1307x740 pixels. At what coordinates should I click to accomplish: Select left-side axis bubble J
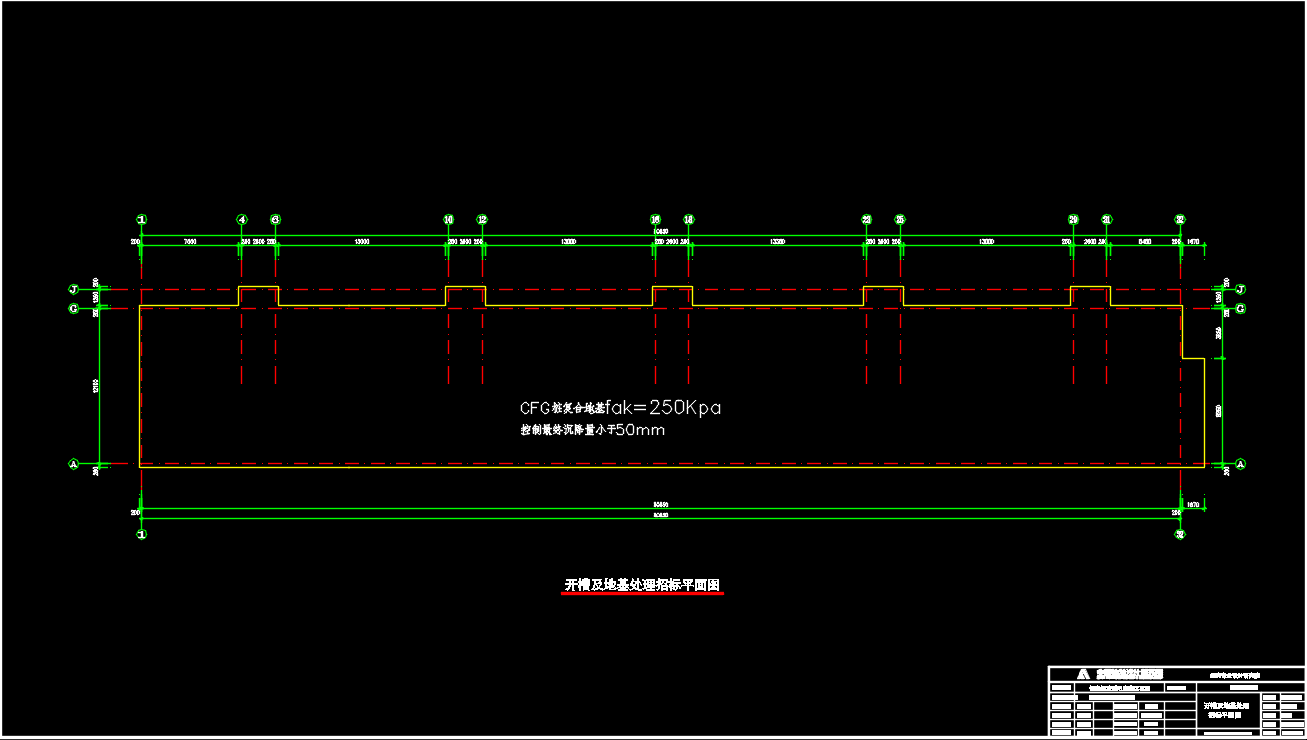73,289
